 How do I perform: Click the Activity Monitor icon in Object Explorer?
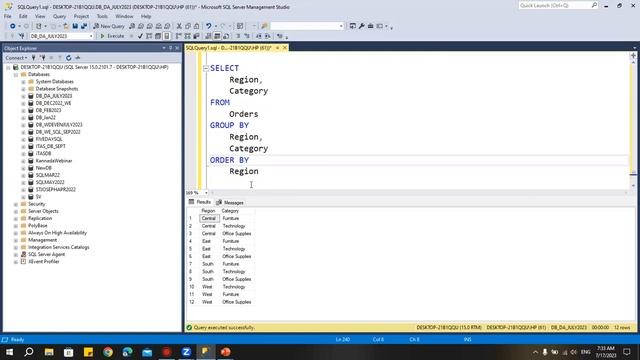point(78,58)
